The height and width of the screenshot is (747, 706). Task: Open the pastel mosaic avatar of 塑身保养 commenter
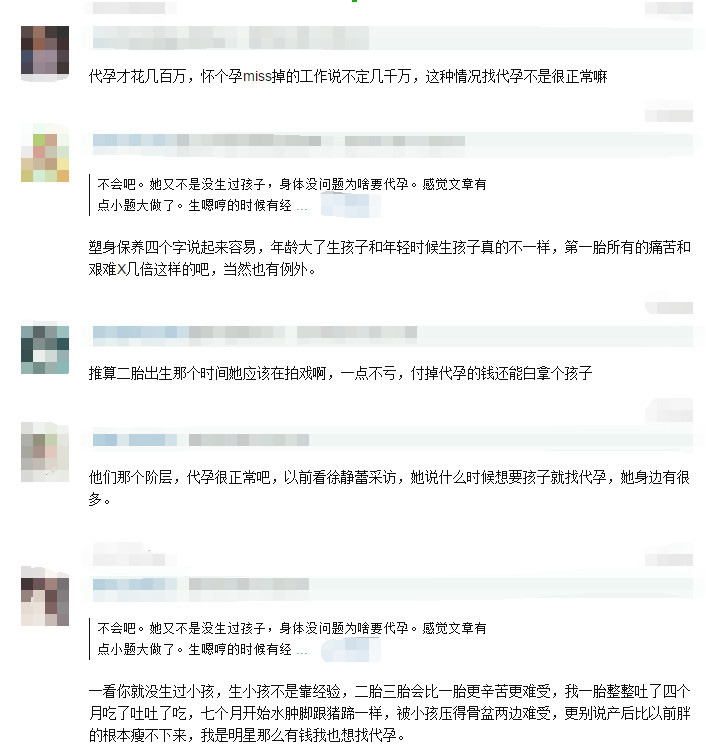pos(45,158)
